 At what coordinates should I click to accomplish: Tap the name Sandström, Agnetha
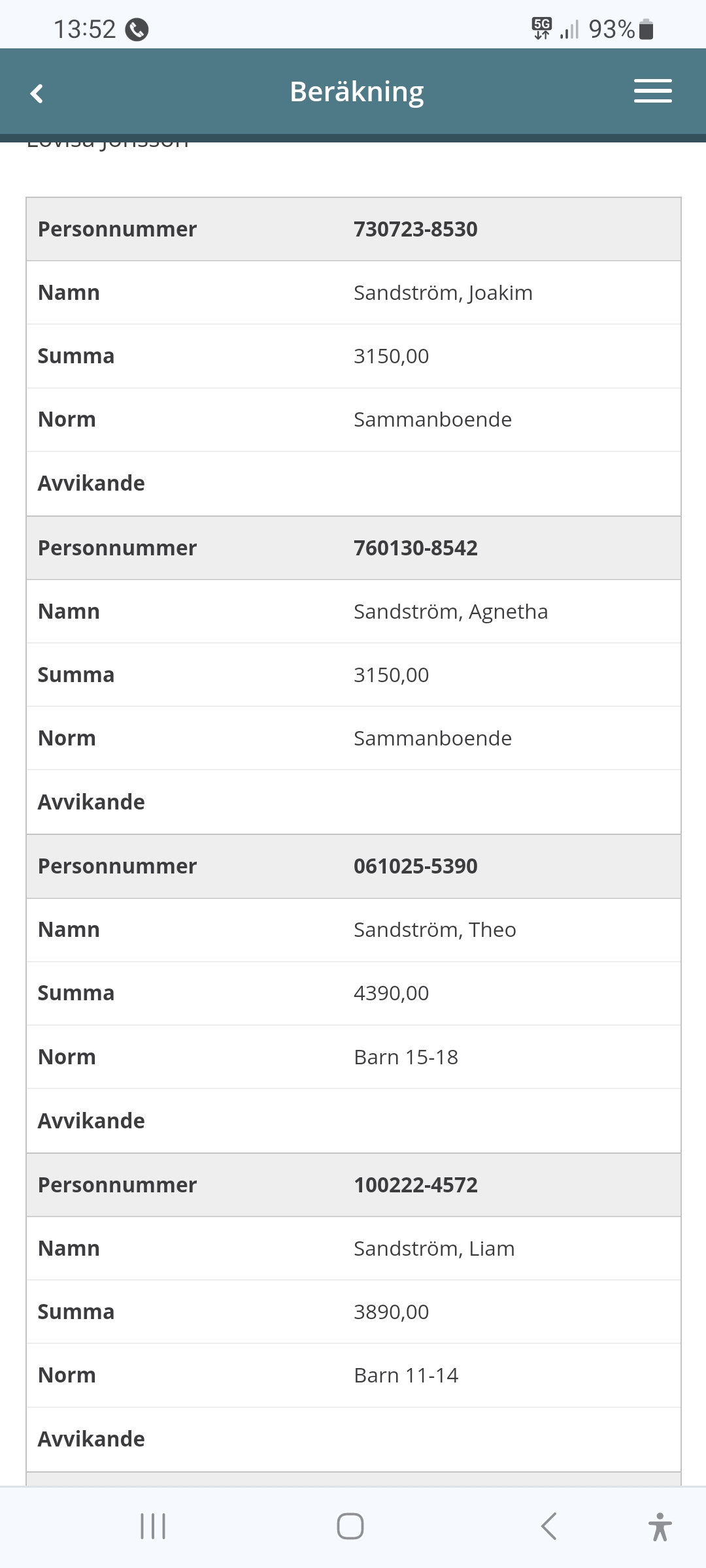click(450, 612)
